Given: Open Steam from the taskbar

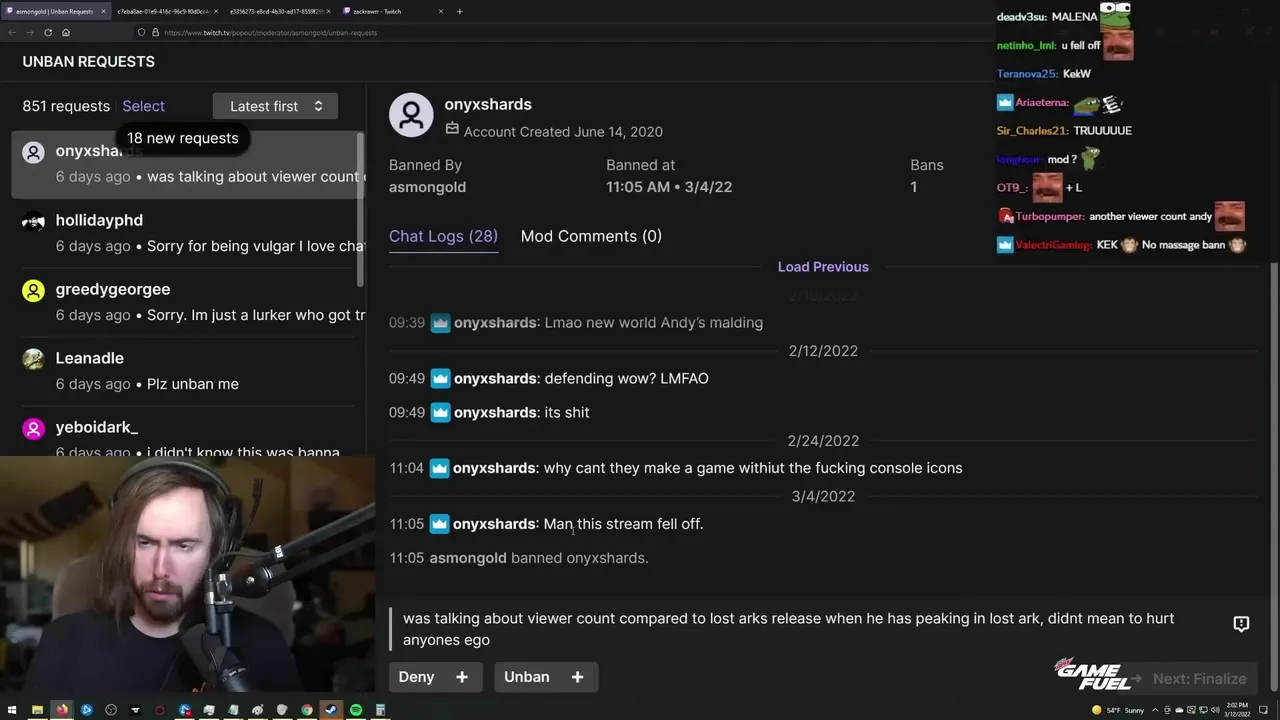Looking at the screenshot, I should point(331,710).
